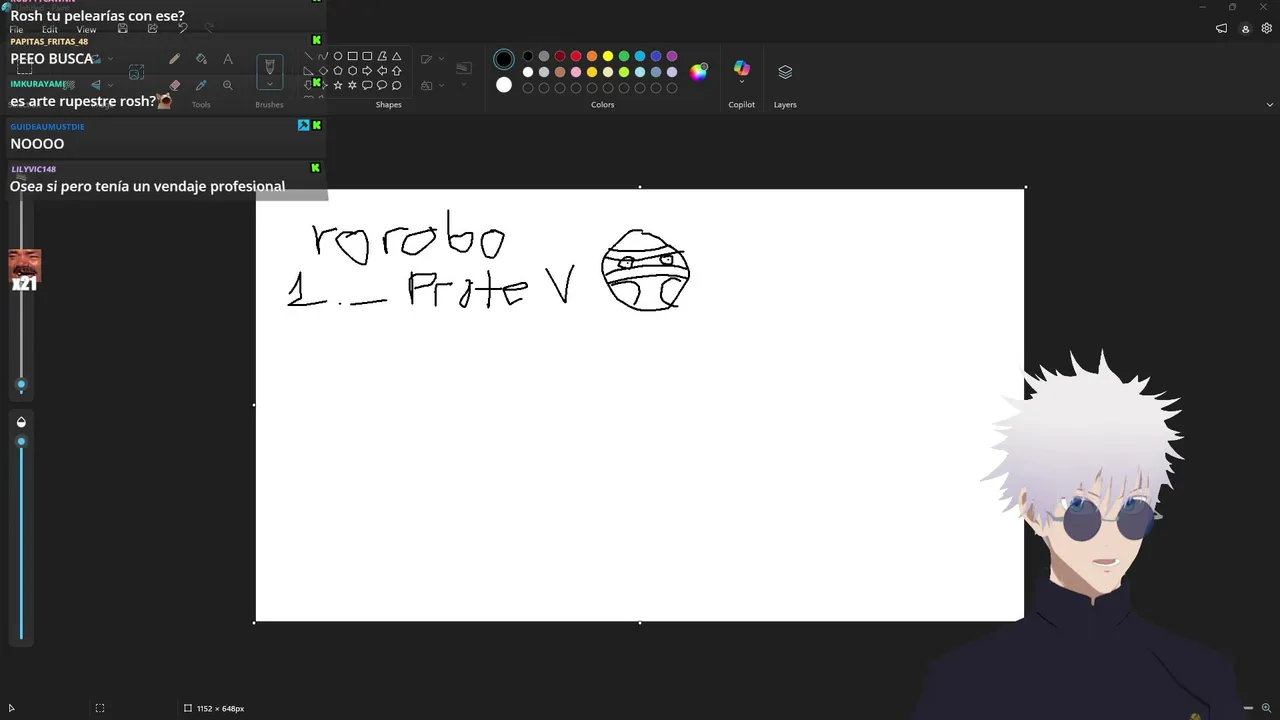Open the View menu
1280x720 pixels.
tap(86, 30)
